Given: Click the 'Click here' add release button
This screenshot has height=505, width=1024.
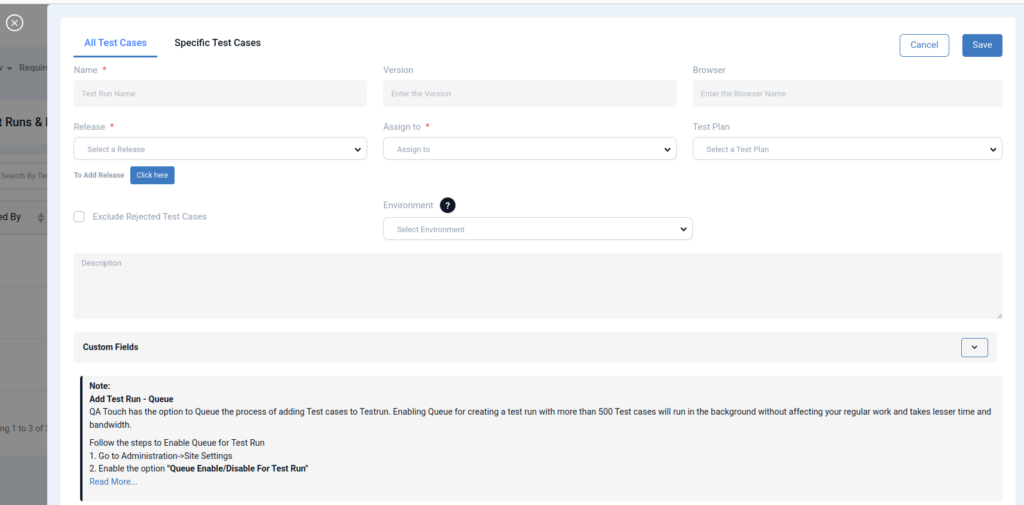Looking at the screenshot, I should pos(152,175).
